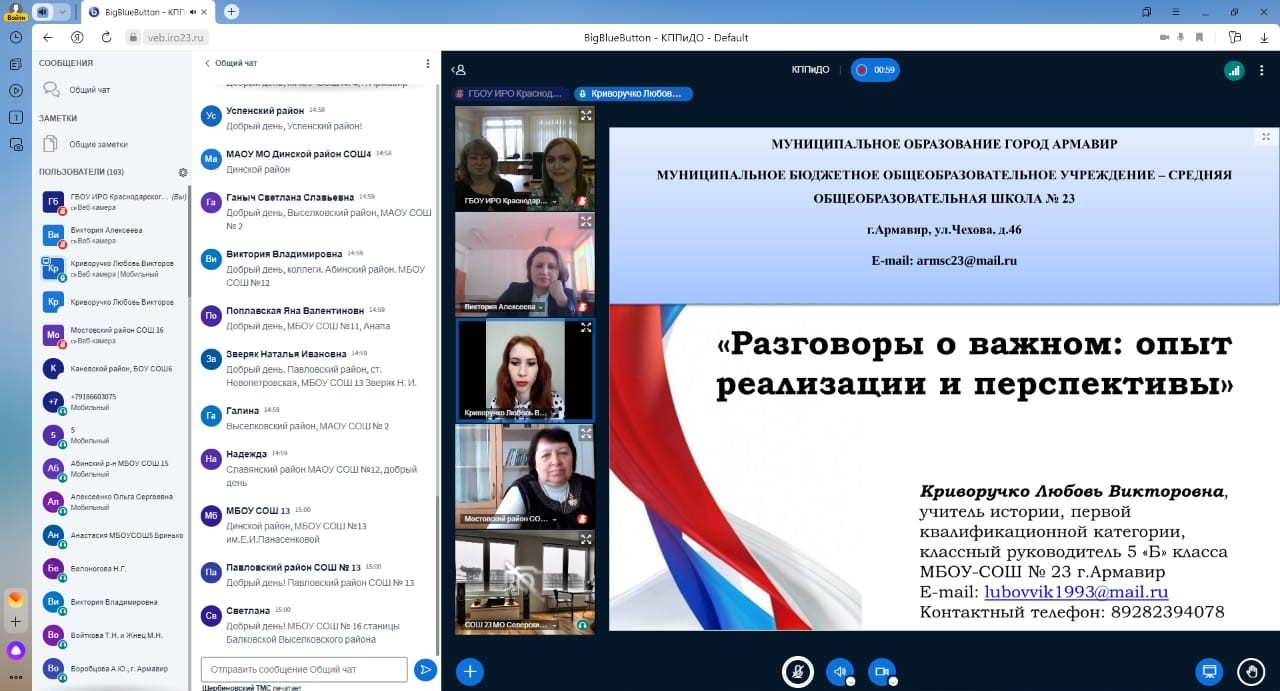Toggle the user list panel icon
The image size is (1280, 691).
tap(458, 70)
